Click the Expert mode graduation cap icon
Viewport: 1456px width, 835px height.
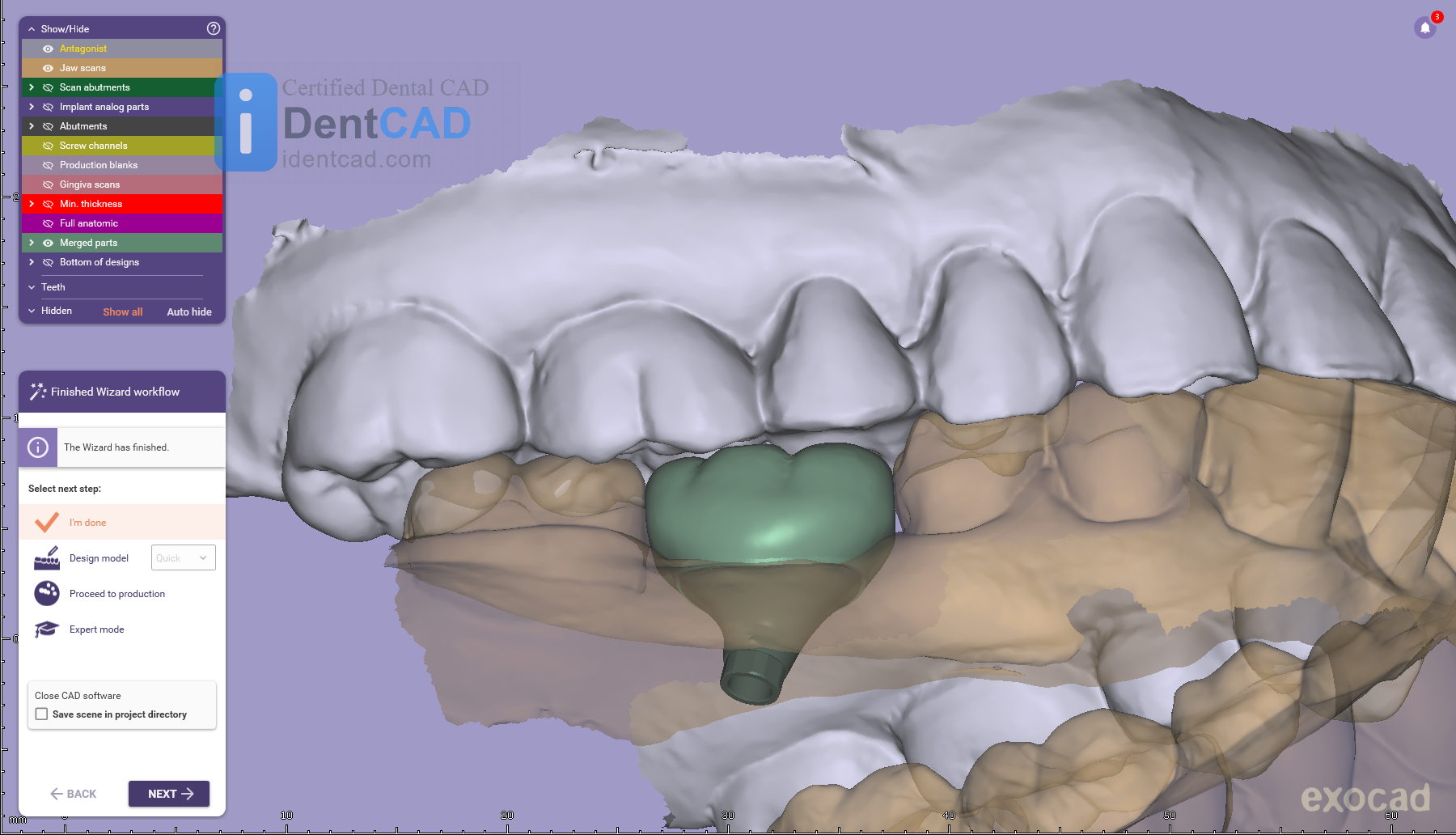click(47, 629)
